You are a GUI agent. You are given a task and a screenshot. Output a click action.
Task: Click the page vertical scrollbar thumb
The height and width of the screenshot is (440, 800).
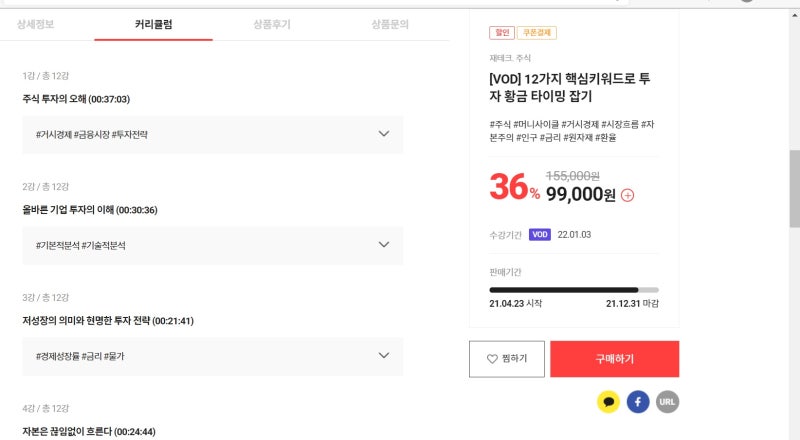(794, 188)
